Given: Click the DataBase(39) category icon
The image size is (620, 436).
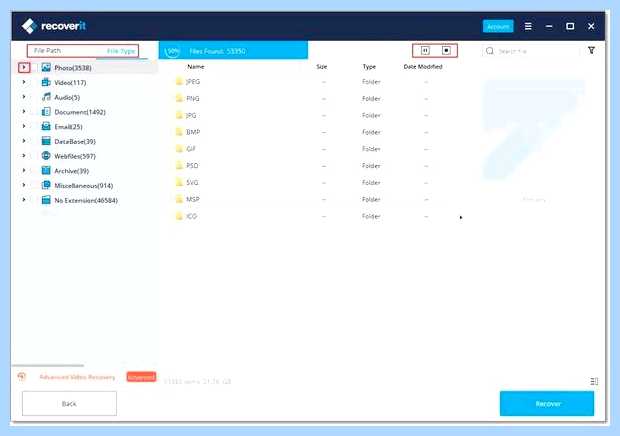Looking at the screenshot, I should point(46,141).
